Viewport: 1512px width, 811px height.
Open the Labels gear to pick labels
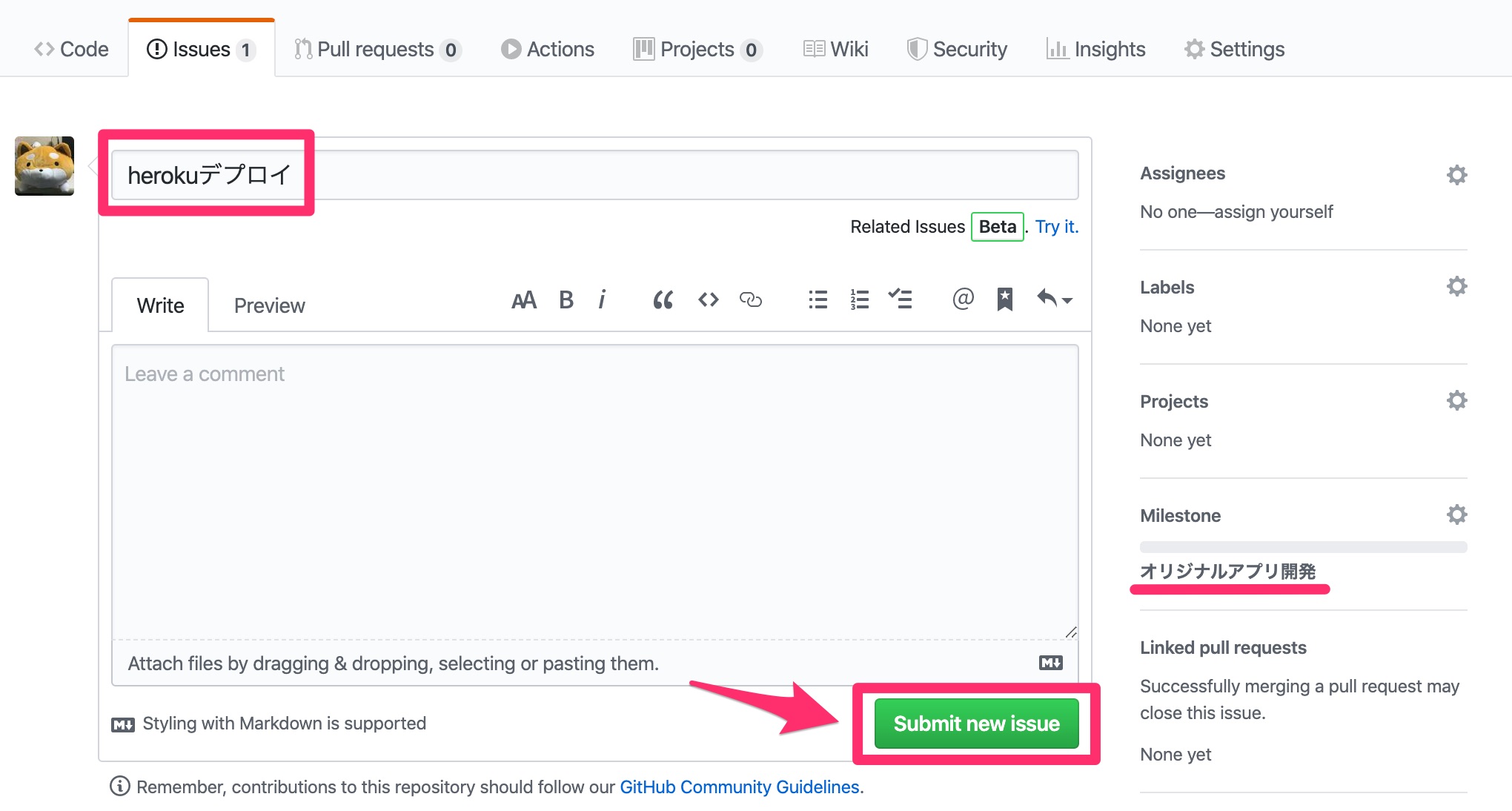(x=1457, y=285)
